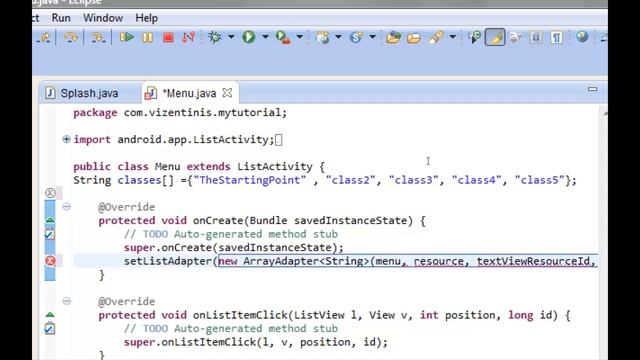Terminate with the red stop square

[x=168, y=38]
